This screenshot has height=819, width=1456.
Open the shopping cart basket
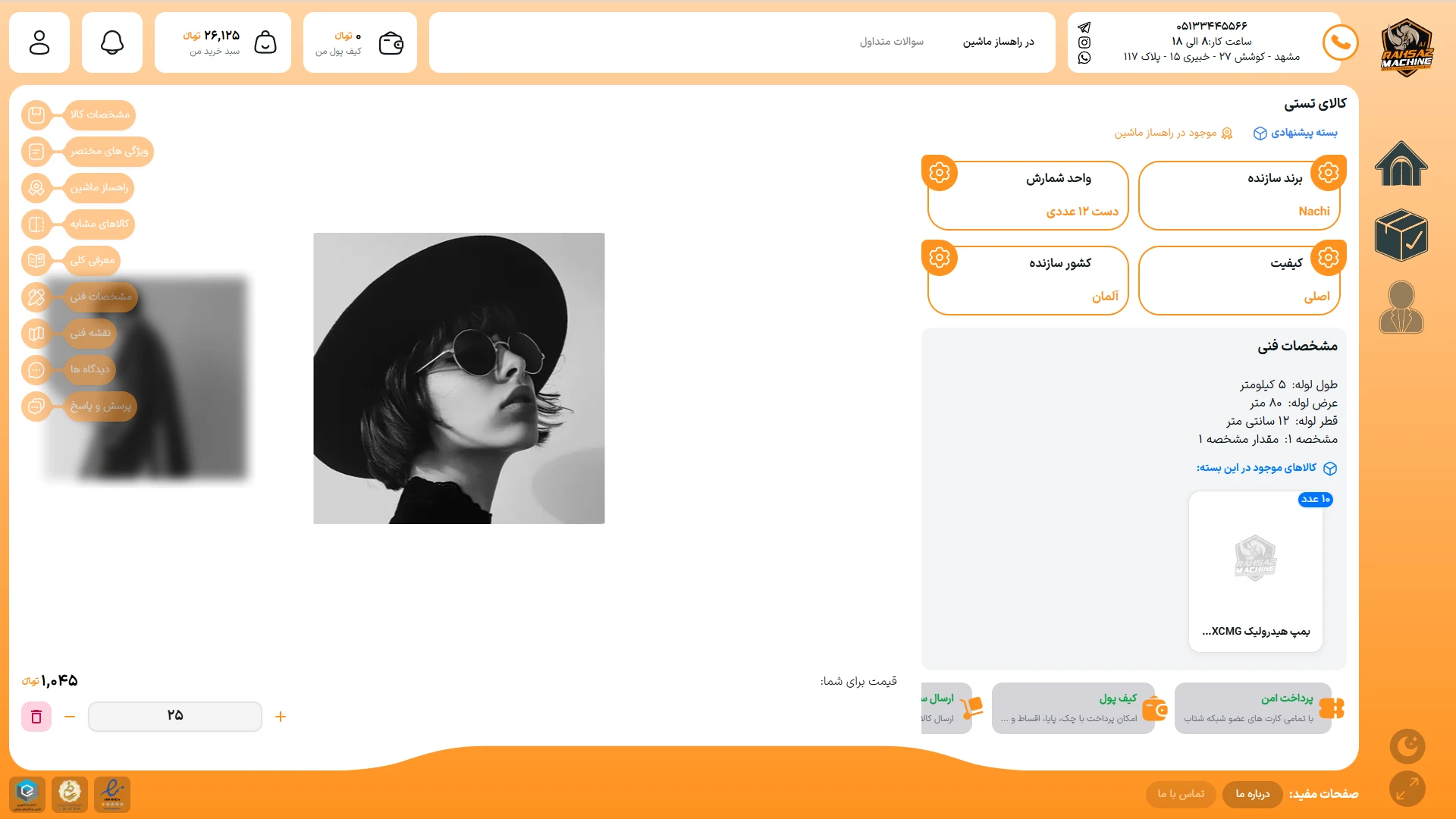265,42
